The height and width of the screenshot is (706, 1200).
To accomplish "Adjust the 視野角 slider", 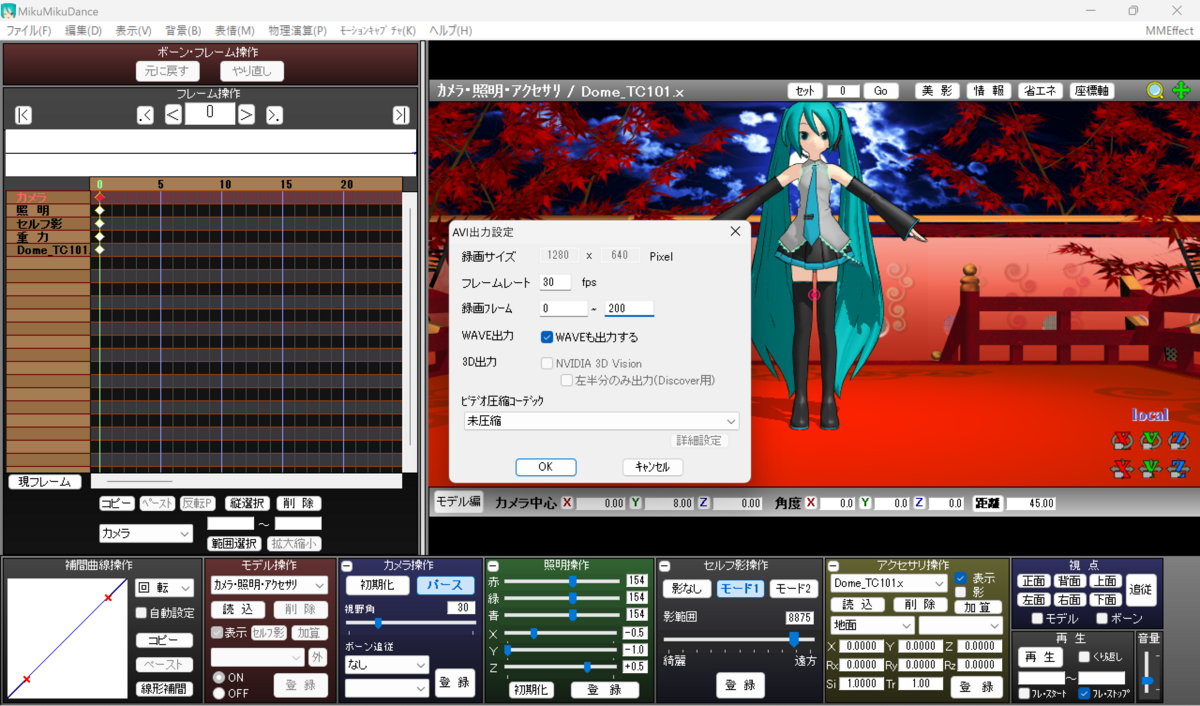I will tap(410, 623).
